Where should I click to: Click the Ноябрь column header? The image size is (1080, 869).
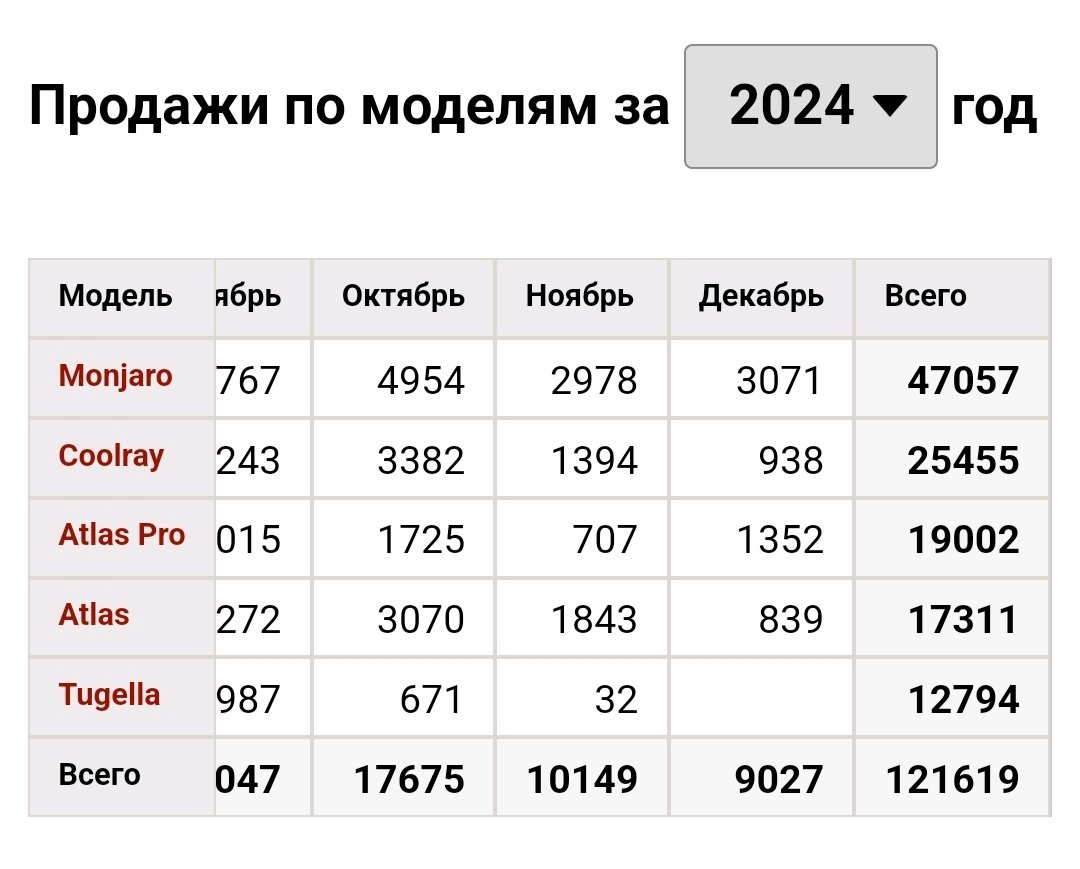[580, 296]
